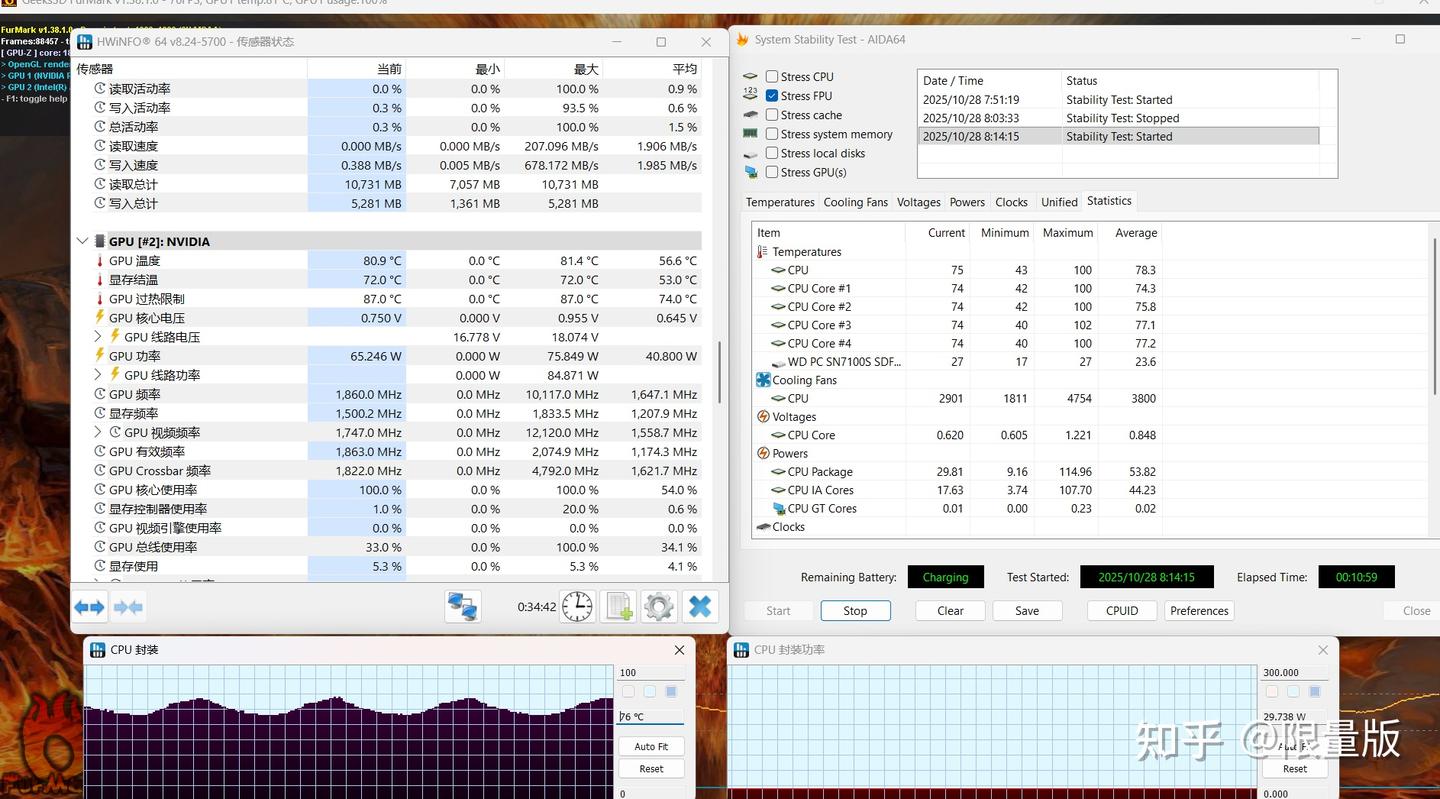Open HWiNFO sensor settings gear icon
The height and width of the screenshot is (799, 1440).
pos(658,607)
